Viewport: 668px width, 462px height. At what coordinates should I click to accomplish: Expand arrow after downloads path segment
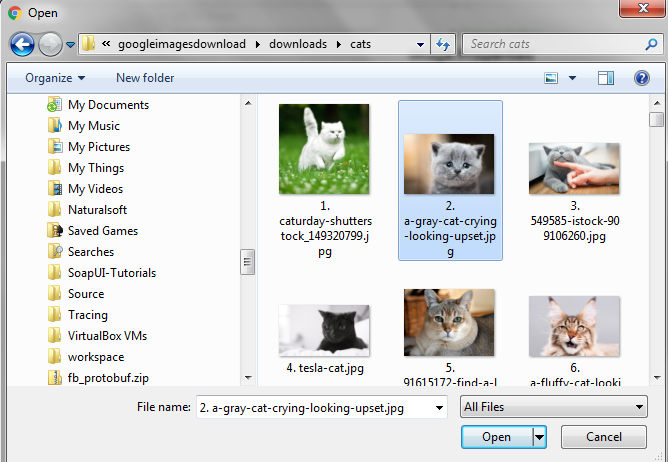(339, 44)
